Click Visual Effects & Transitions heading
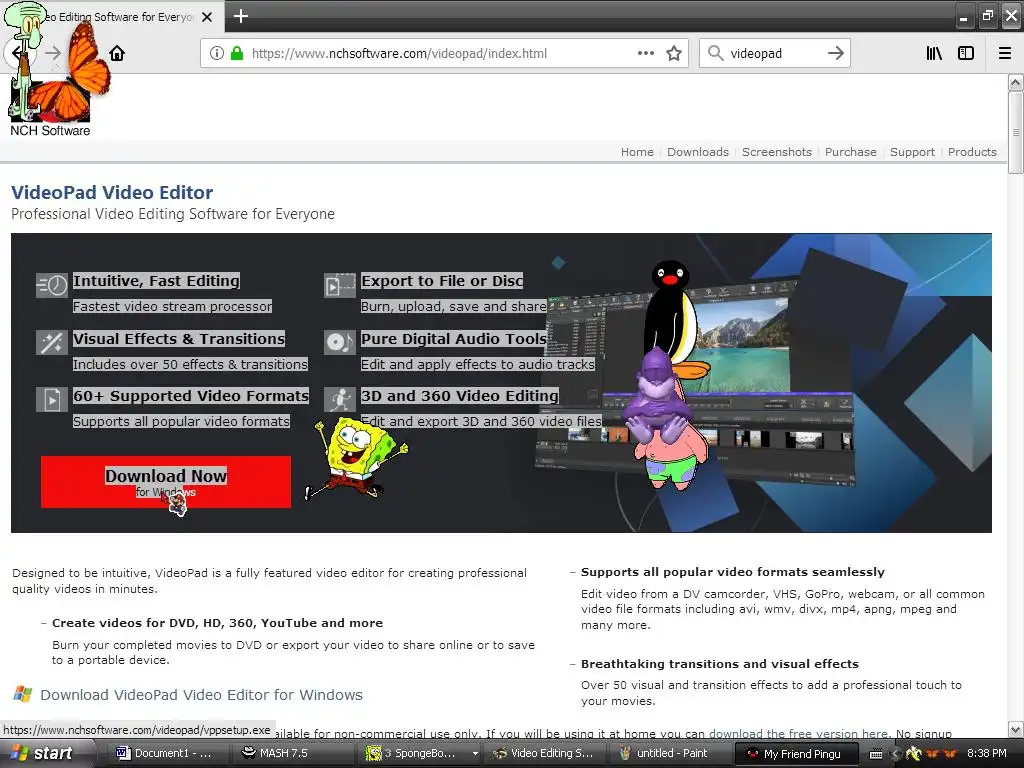1024x768 pixels. 179,339
